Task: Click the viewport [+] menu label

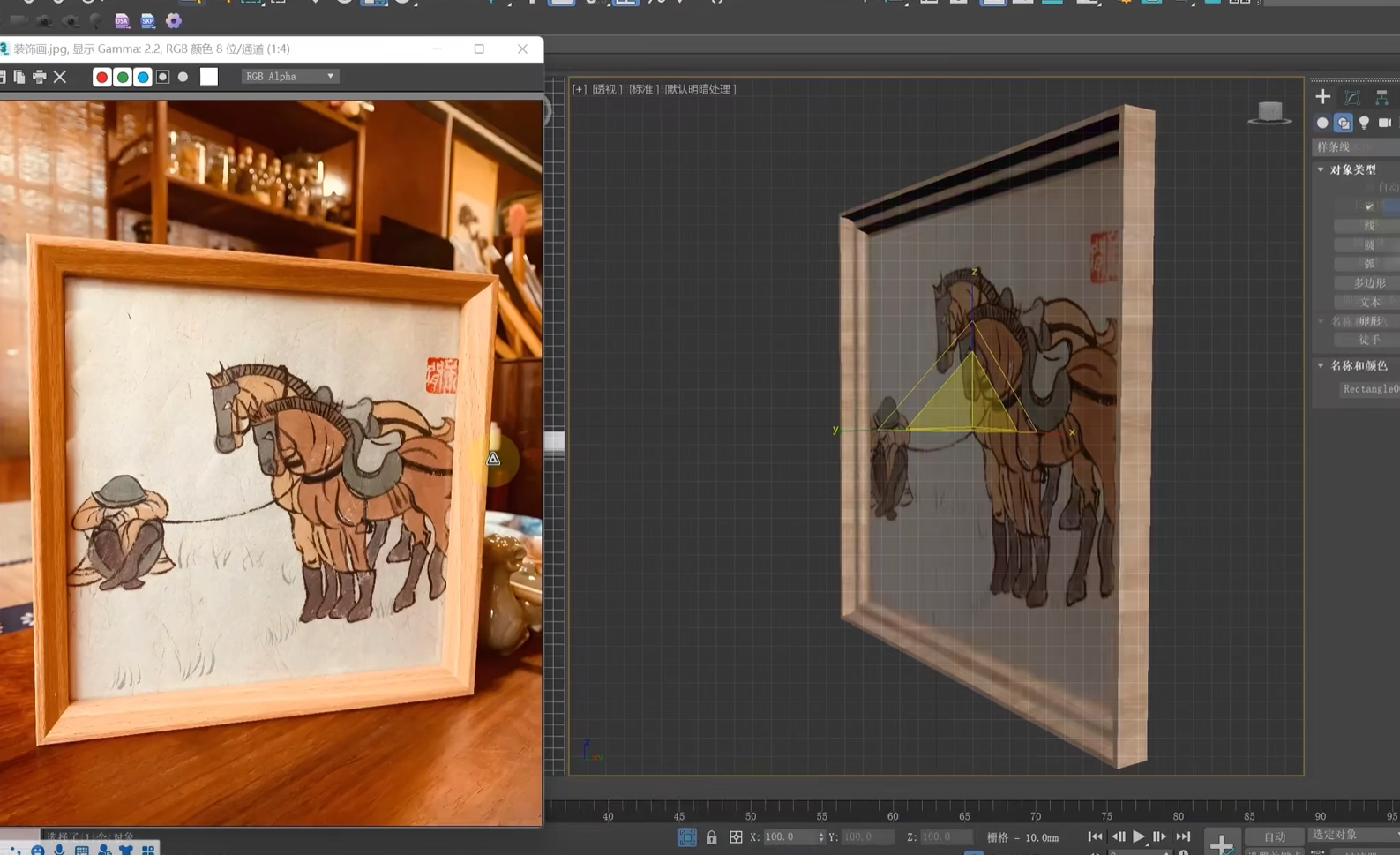Action: point(579,89)
